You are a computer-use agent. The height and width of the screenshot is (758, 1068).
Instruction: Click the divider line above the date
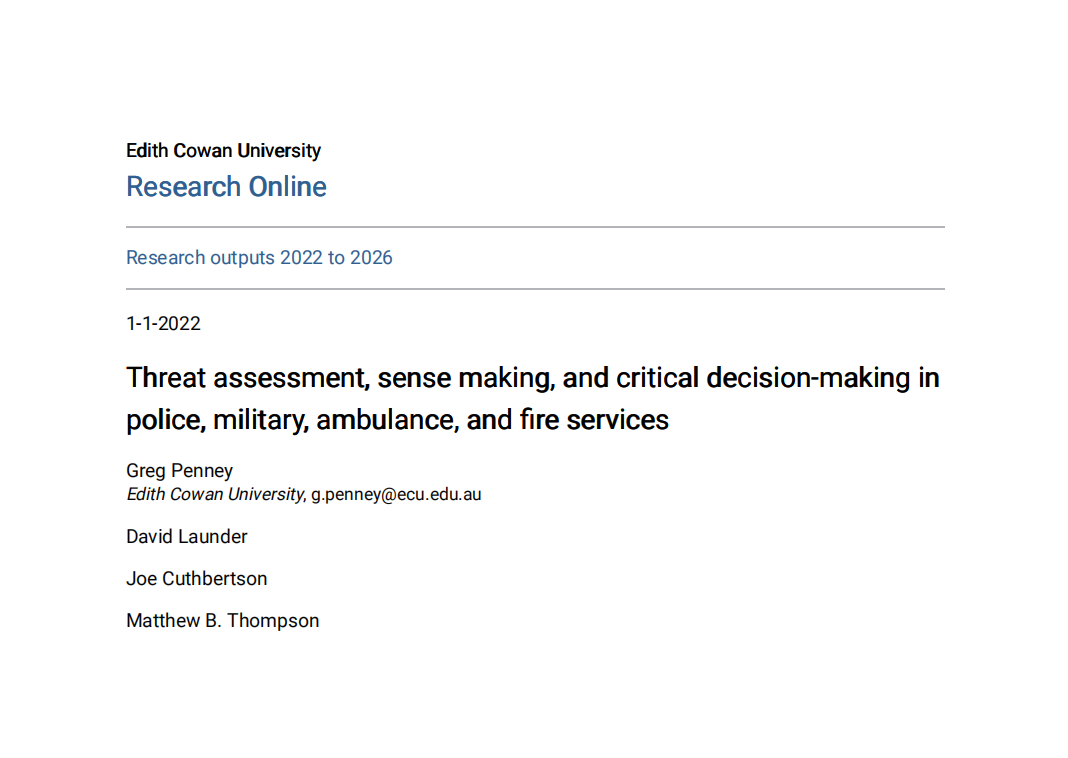(x=535, y=289)
